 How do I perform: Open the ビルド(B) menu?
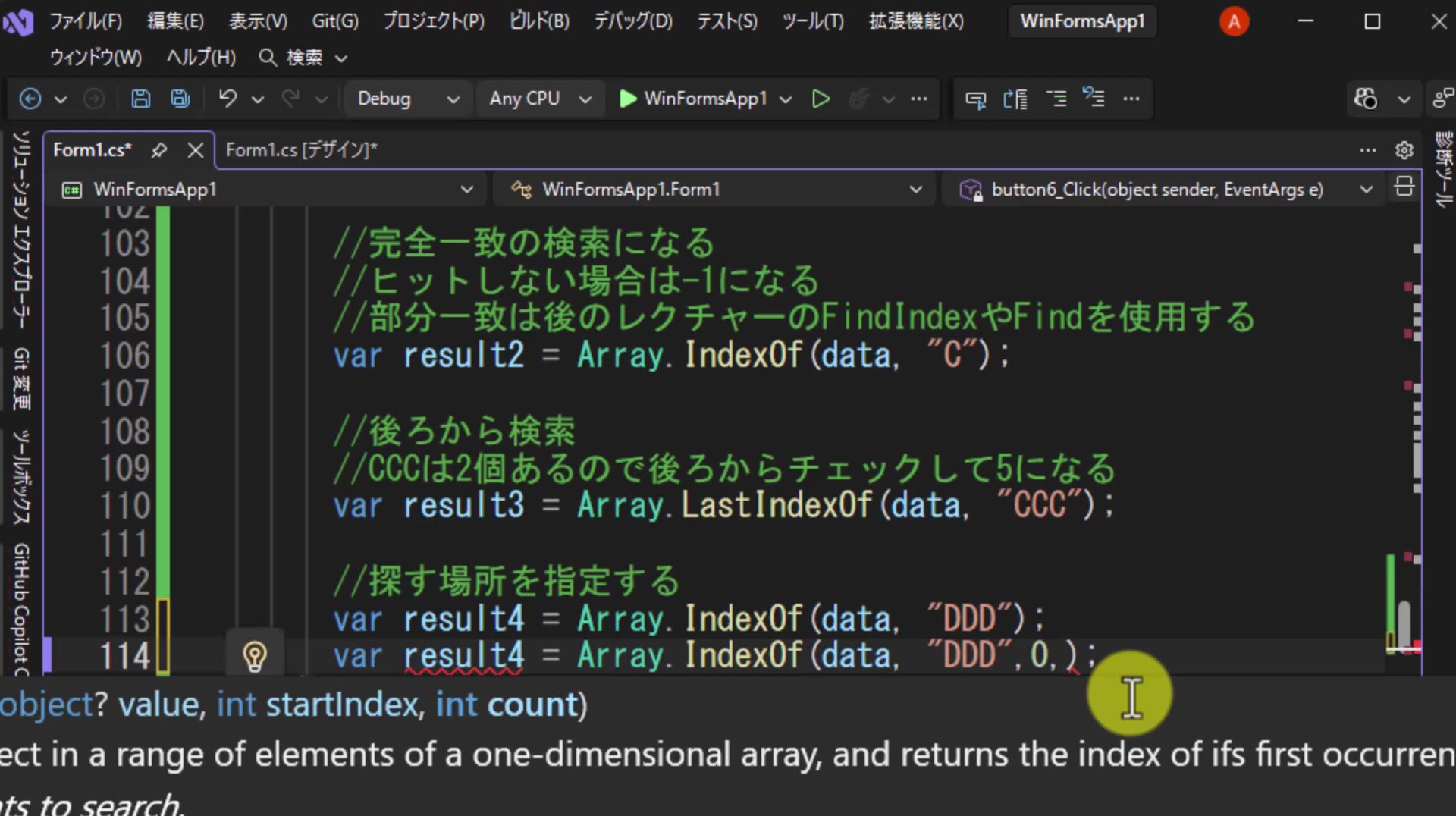click(x=539, y=21)
